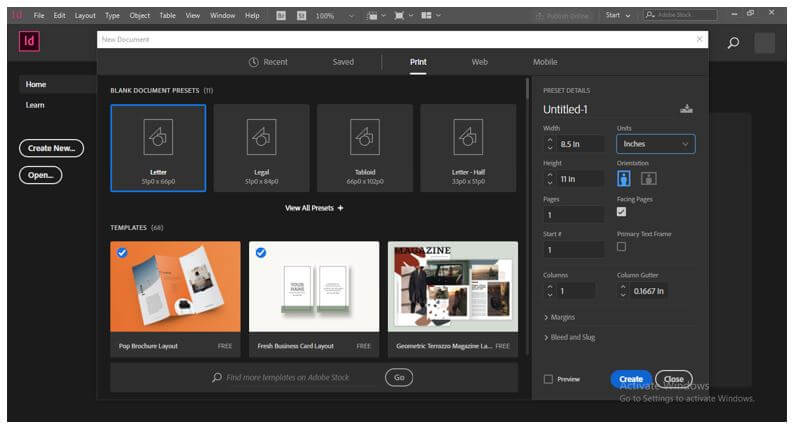Select landscape orientation icon

coord(649,178)
